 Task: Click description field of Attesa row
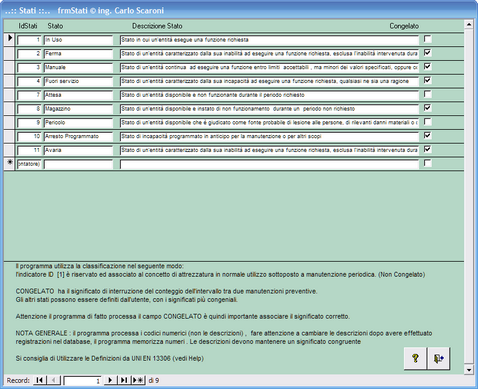[269, 95]
